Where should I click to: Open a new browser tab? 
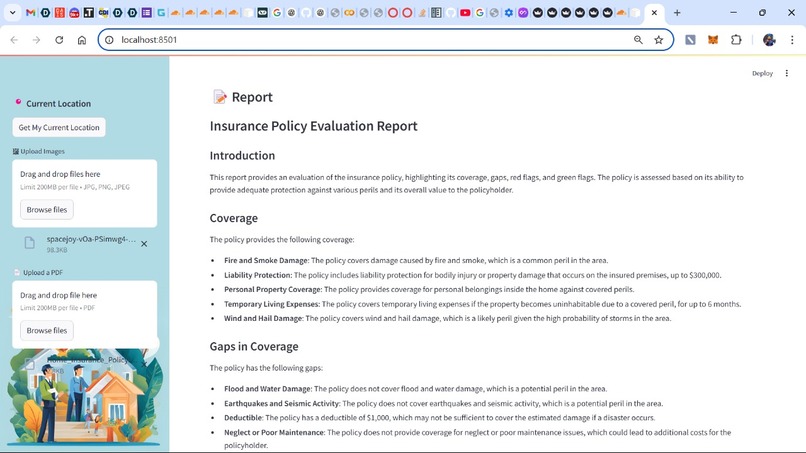[677, 12]
